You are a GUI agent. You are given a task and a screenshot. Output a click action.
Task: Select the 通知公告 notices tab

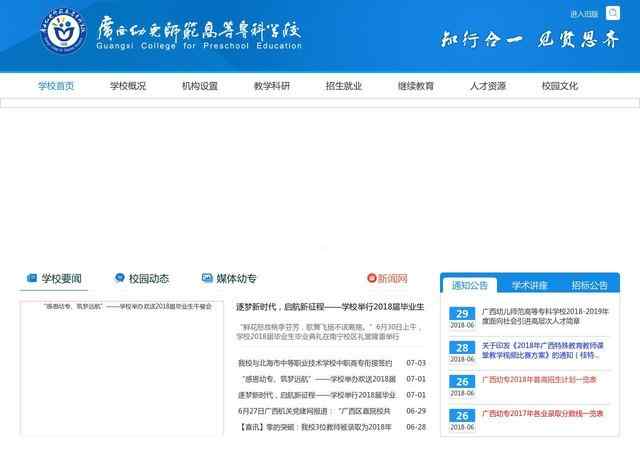[469, 285]
